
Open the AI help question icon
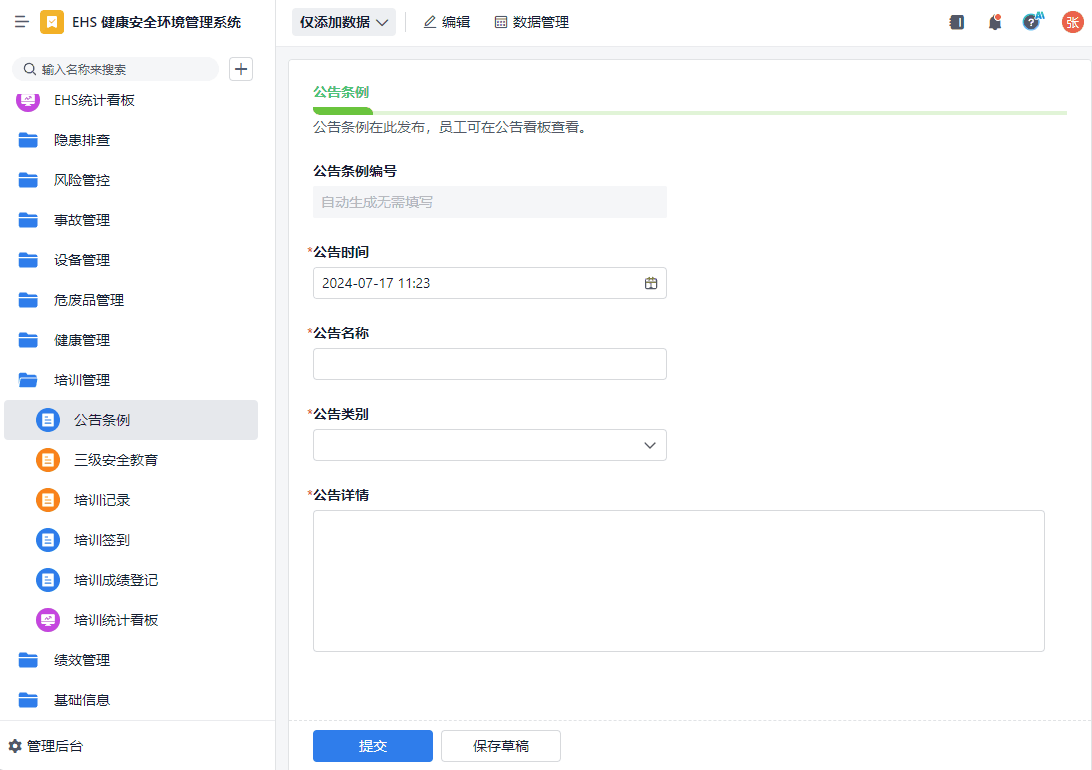1032,22
